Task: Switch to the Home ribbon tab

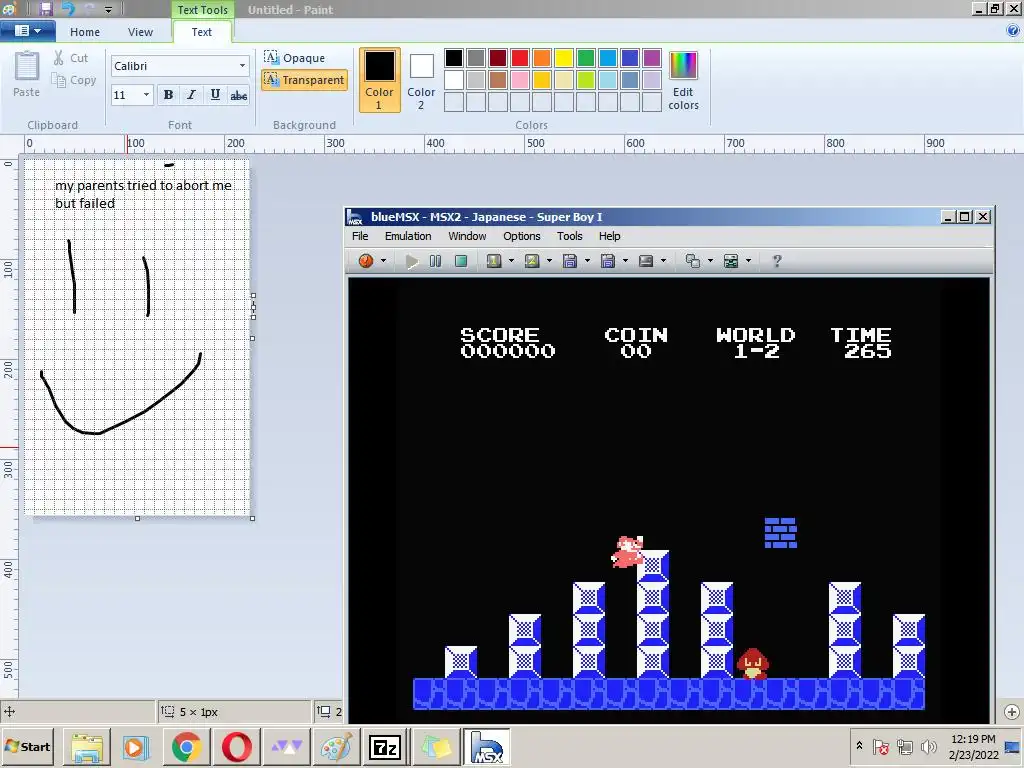Action: pos(85,32)
